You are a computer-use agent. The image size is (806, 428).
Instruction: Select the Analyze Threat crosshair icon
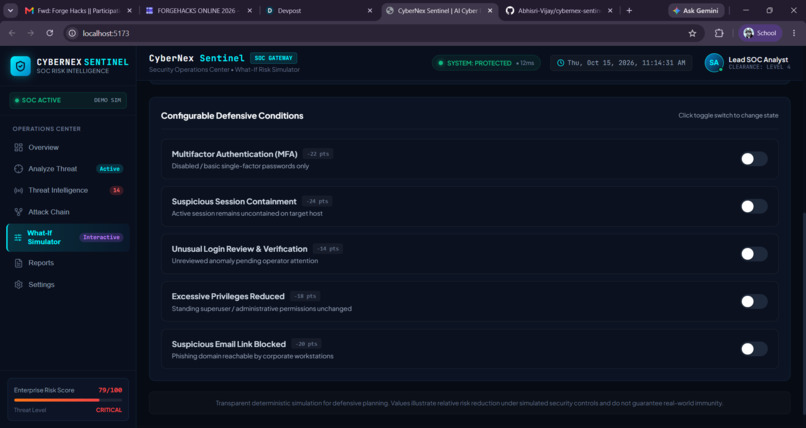(x=19, y=169)
